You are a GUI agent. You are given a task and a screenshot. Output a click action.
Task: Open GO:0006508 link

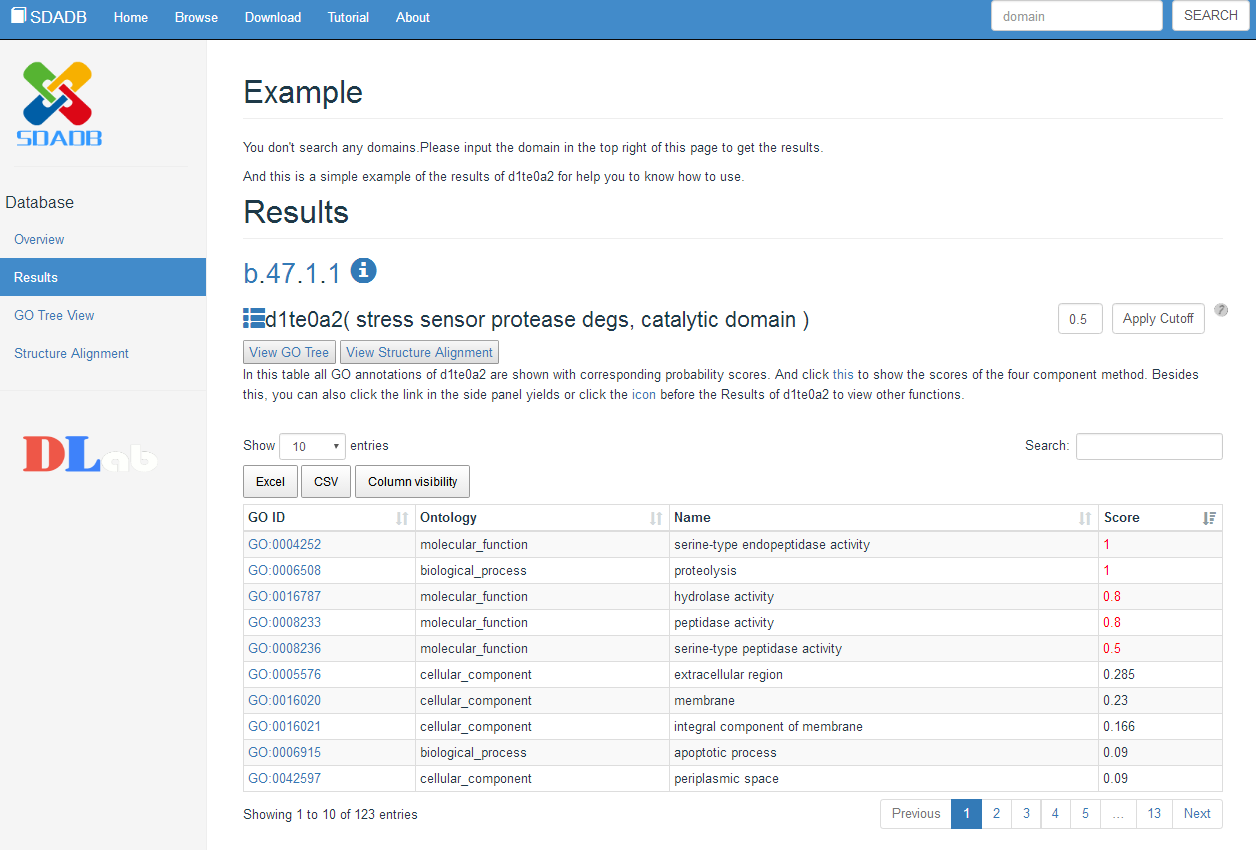coord(285,571)
